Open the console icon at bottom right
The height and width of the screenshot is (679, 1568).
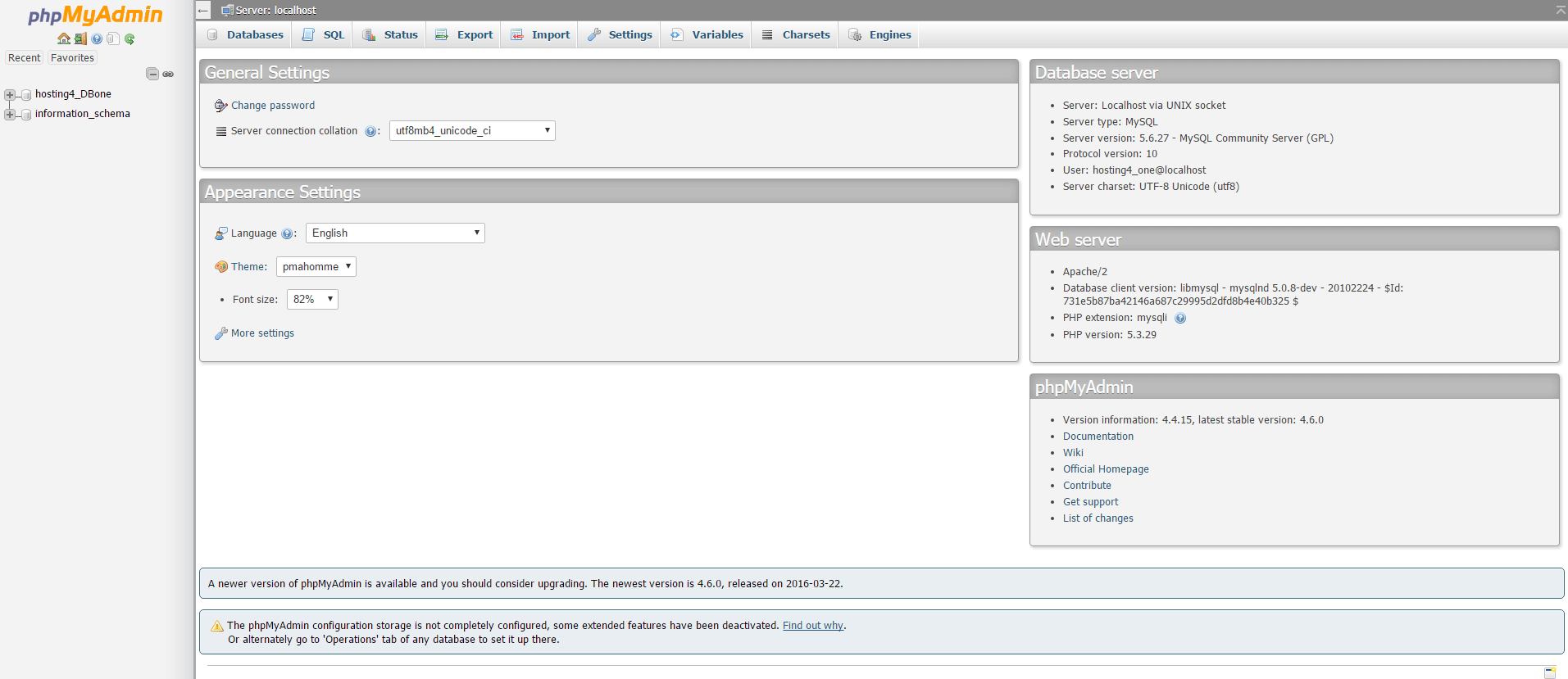point(1550,672)
